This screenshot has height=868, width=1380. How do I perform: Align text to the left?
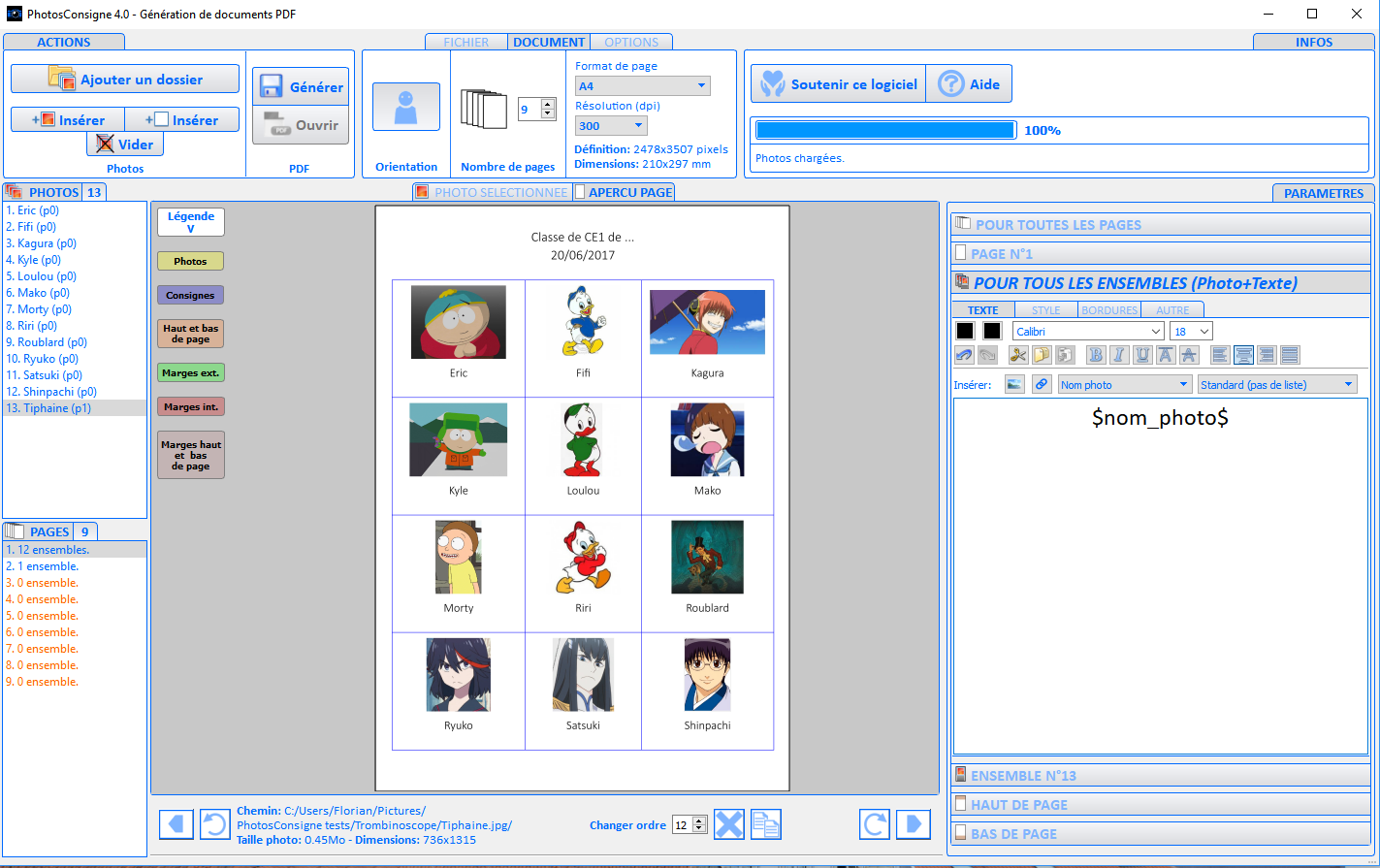coord(1220,355)
